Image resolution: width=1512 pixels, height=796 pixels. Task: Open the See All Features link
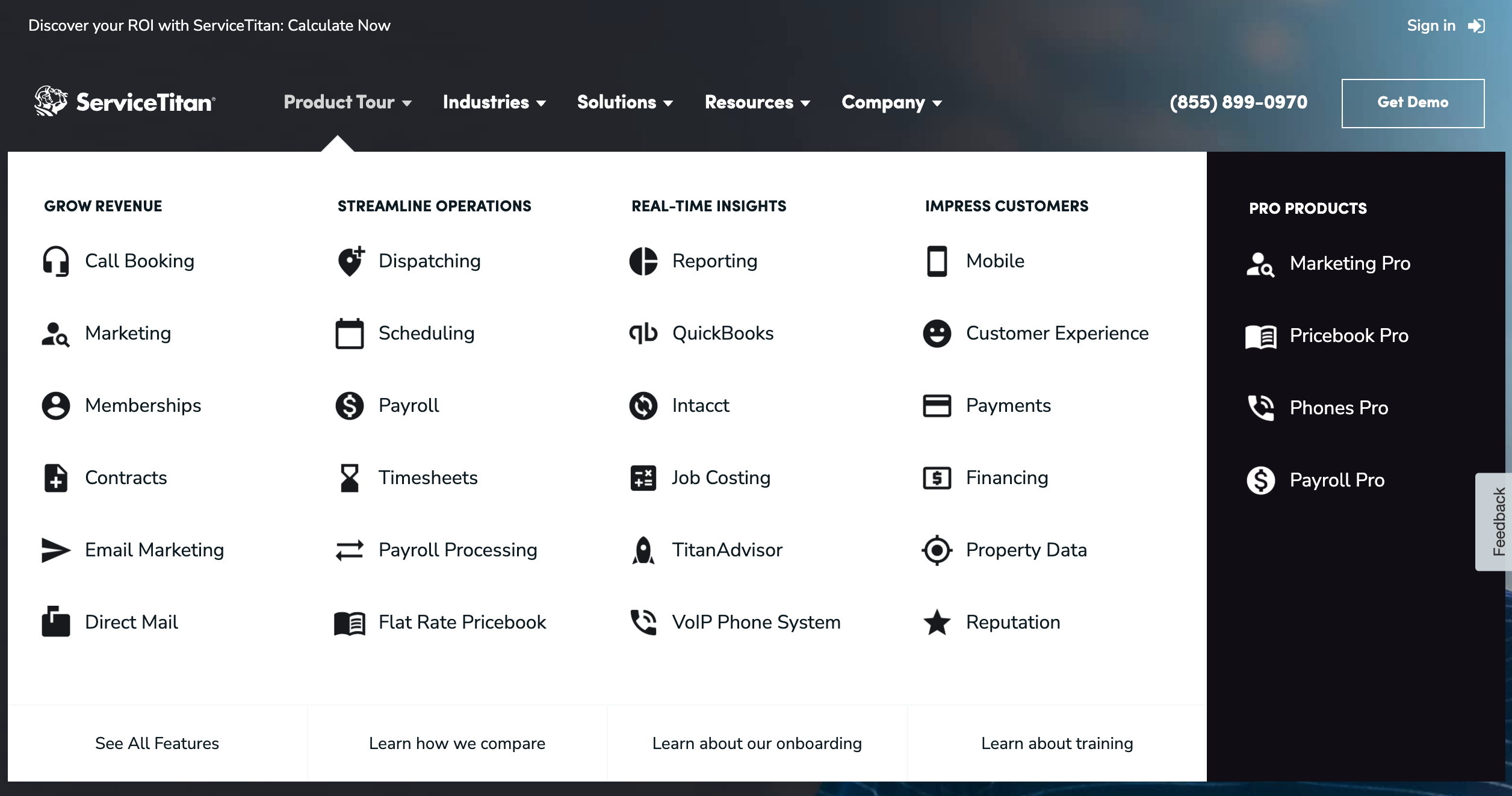pyautogui.click(x=157, y=744)
